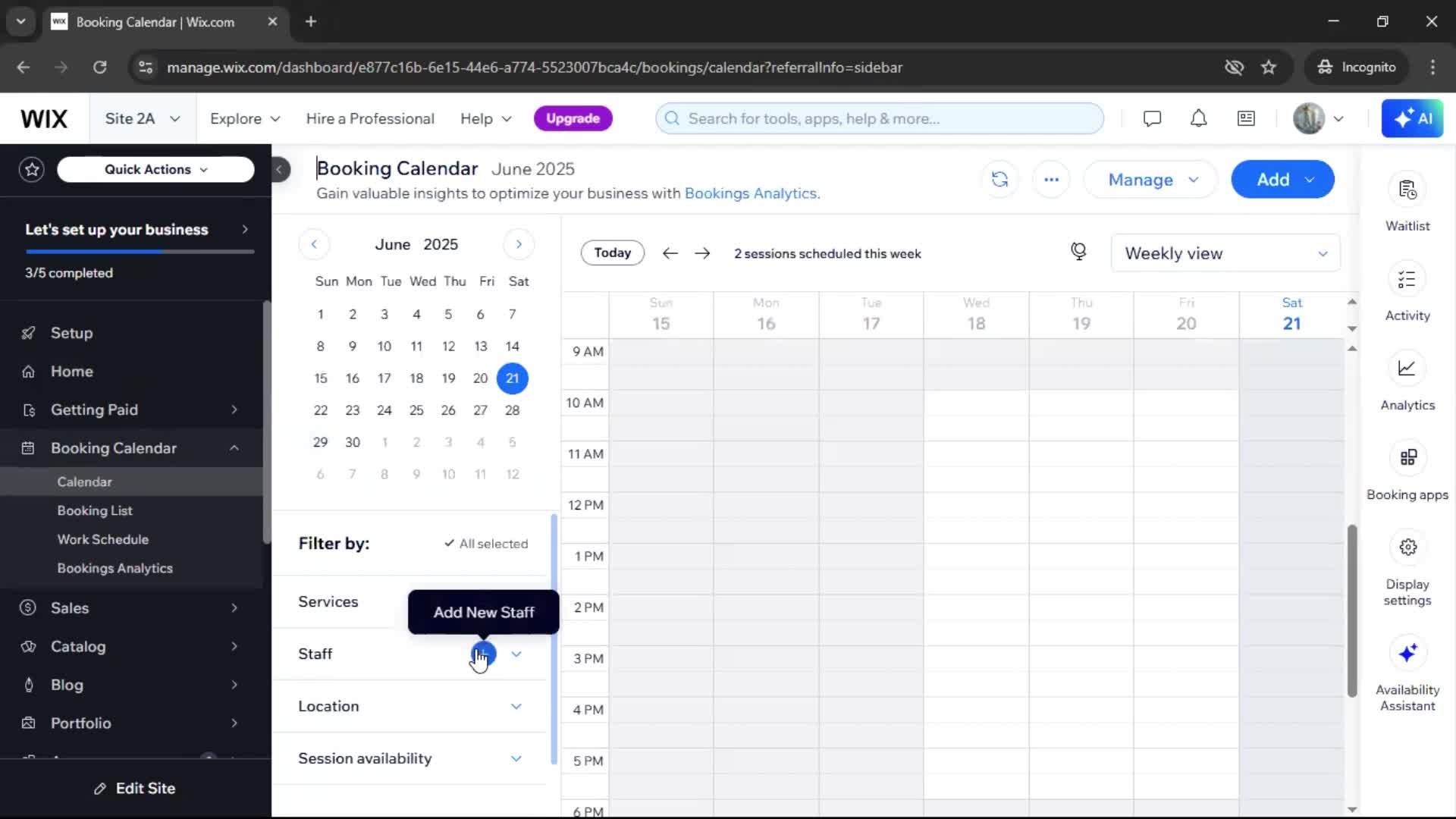Open the Quick Actions dropdown
1456x819 pixels.
coord(155,169)
